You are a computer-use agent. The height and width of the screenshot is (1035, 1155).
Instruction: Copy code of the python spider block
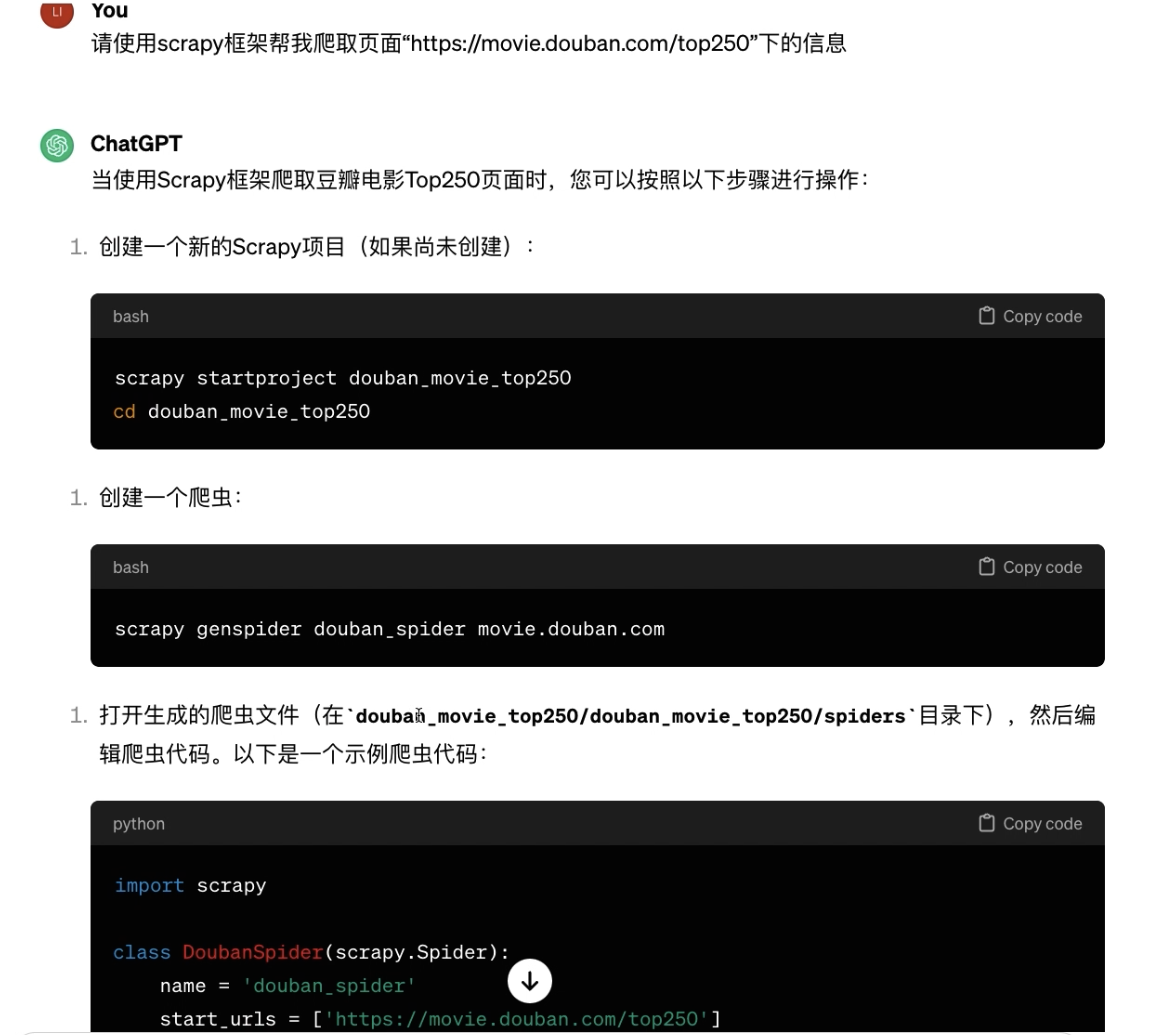1030,824
